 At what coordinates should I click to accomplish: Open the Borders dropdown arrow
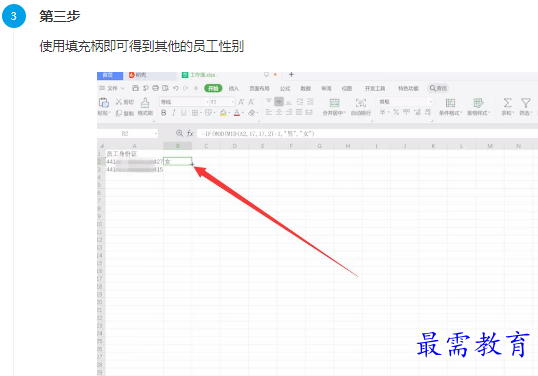[x=201, y=113]
